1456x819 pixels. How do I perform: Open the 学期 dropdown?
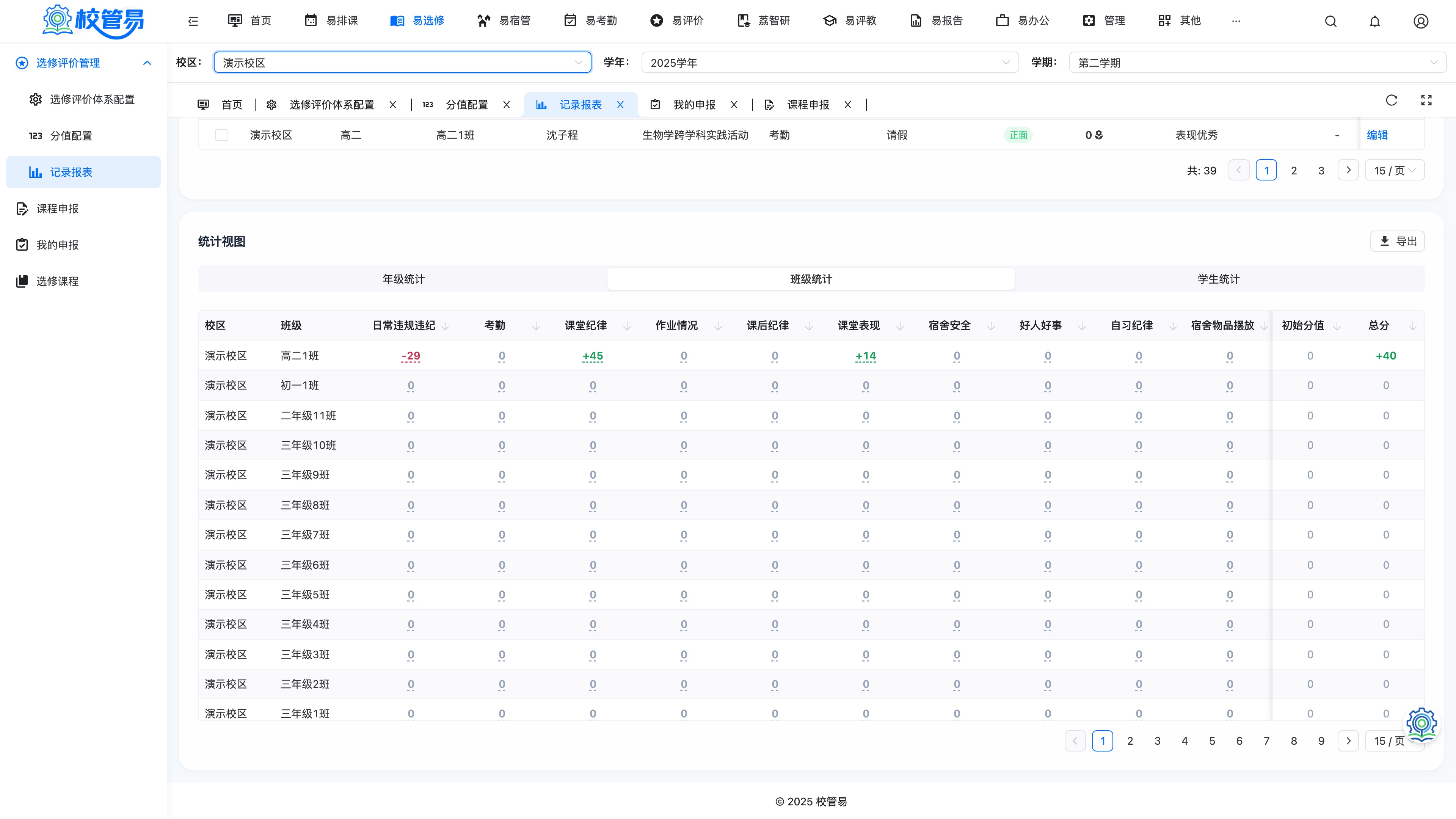pyautogui.click(x=1258, y=62)
